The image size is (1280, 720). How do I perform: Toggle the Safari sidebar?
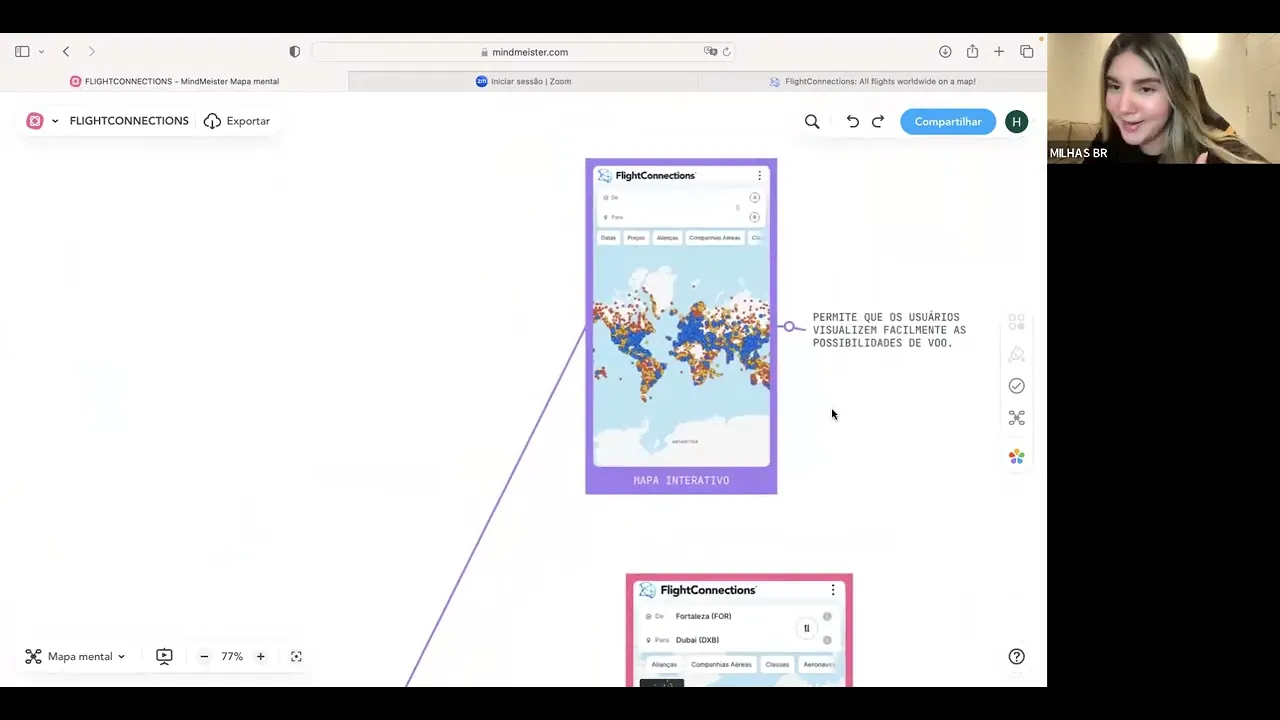[x=22, y=52]
